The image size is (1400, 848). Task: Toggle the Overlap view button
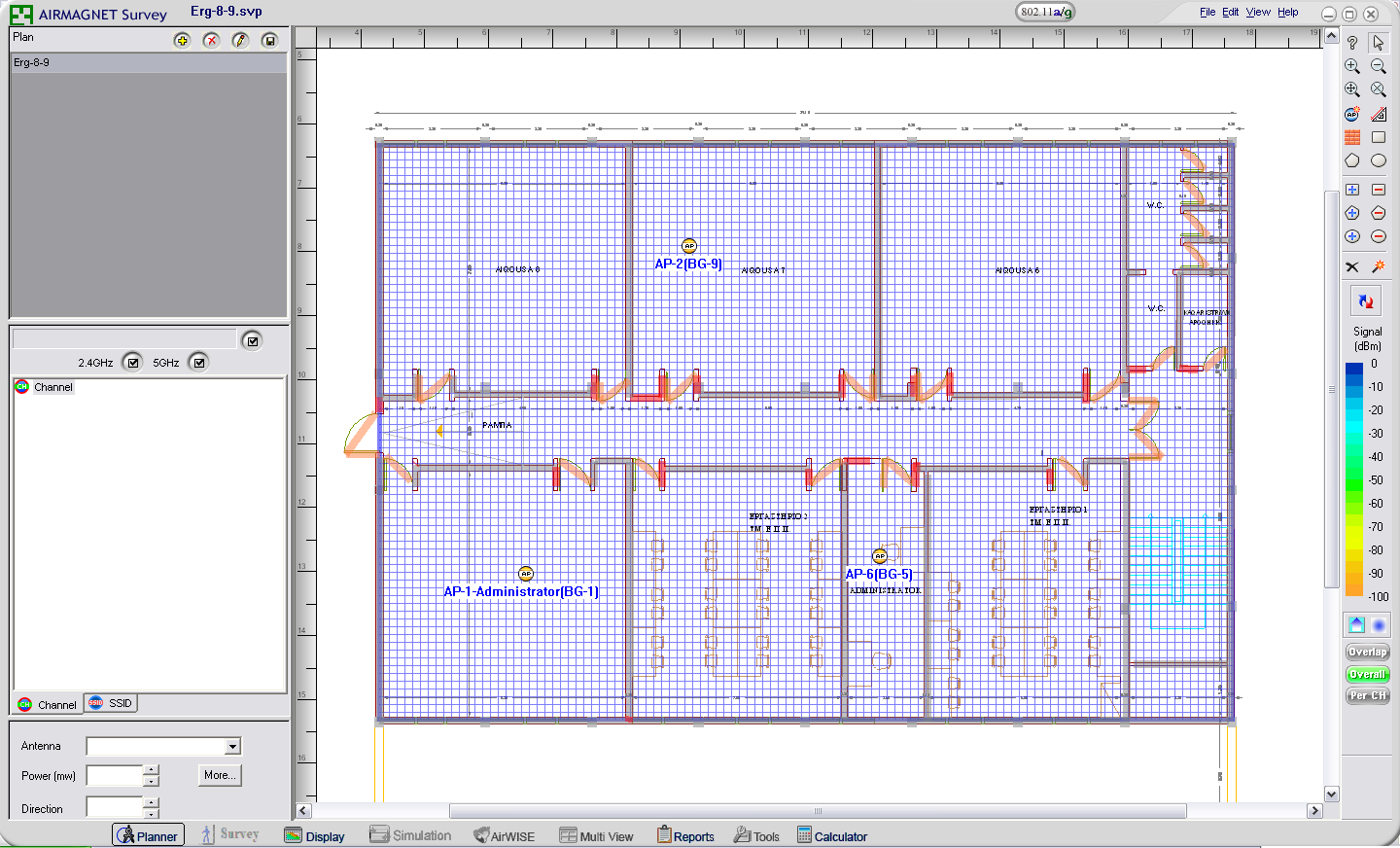(1367, 652)
